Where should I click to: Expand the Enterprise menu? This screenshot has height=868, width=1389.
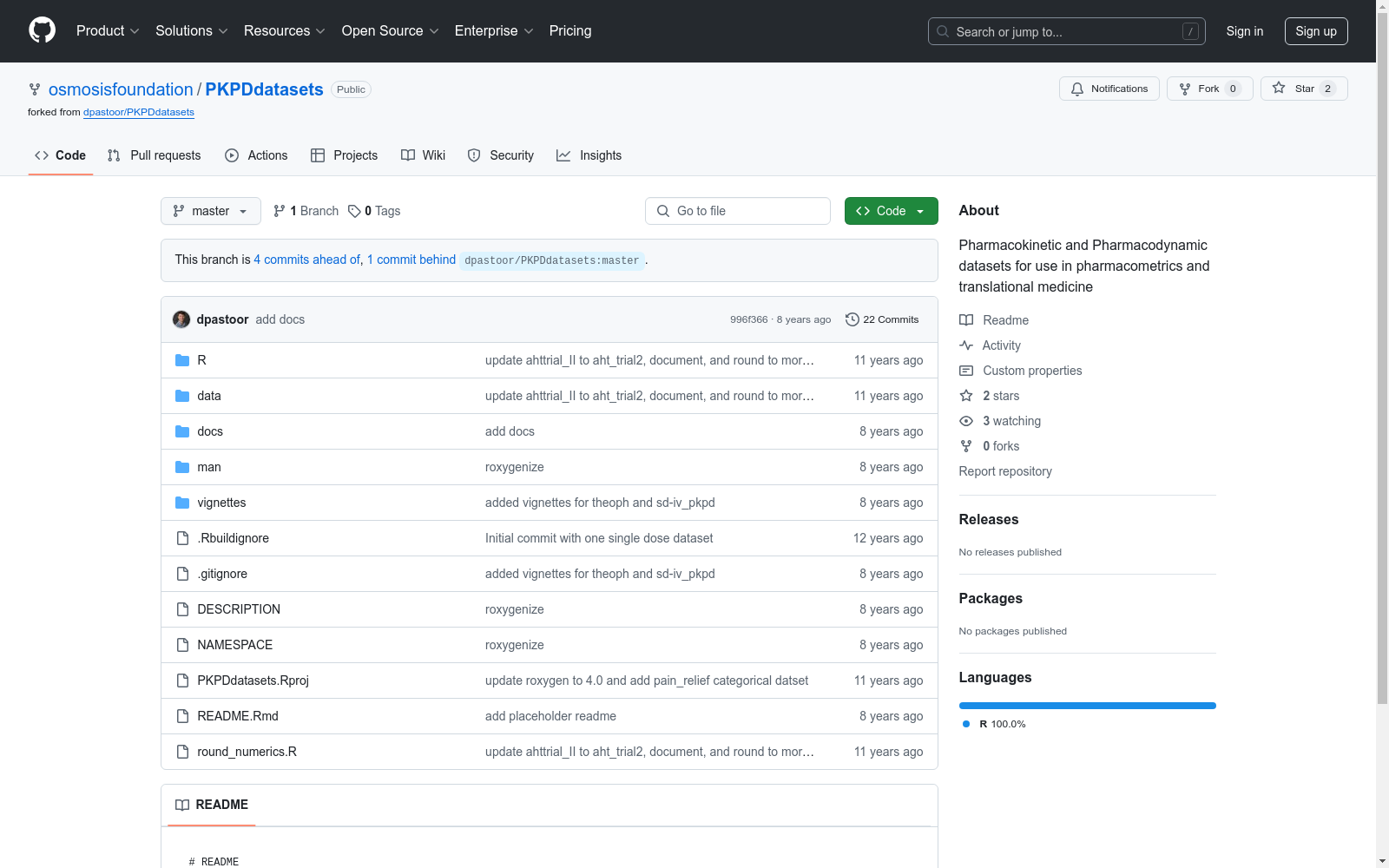pos(494,30)
